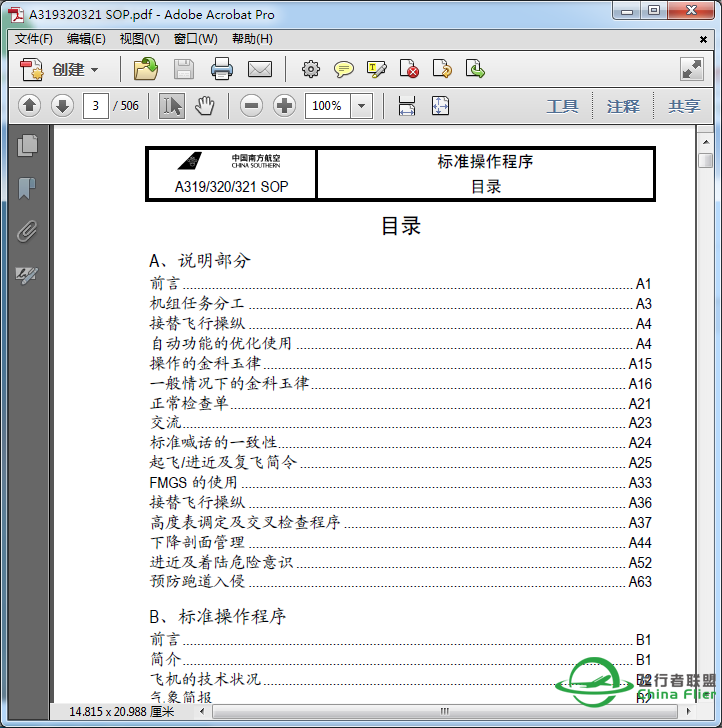Add a sticky note comment
Viewport: 722px width, 728px height.
tap(344, 70)
